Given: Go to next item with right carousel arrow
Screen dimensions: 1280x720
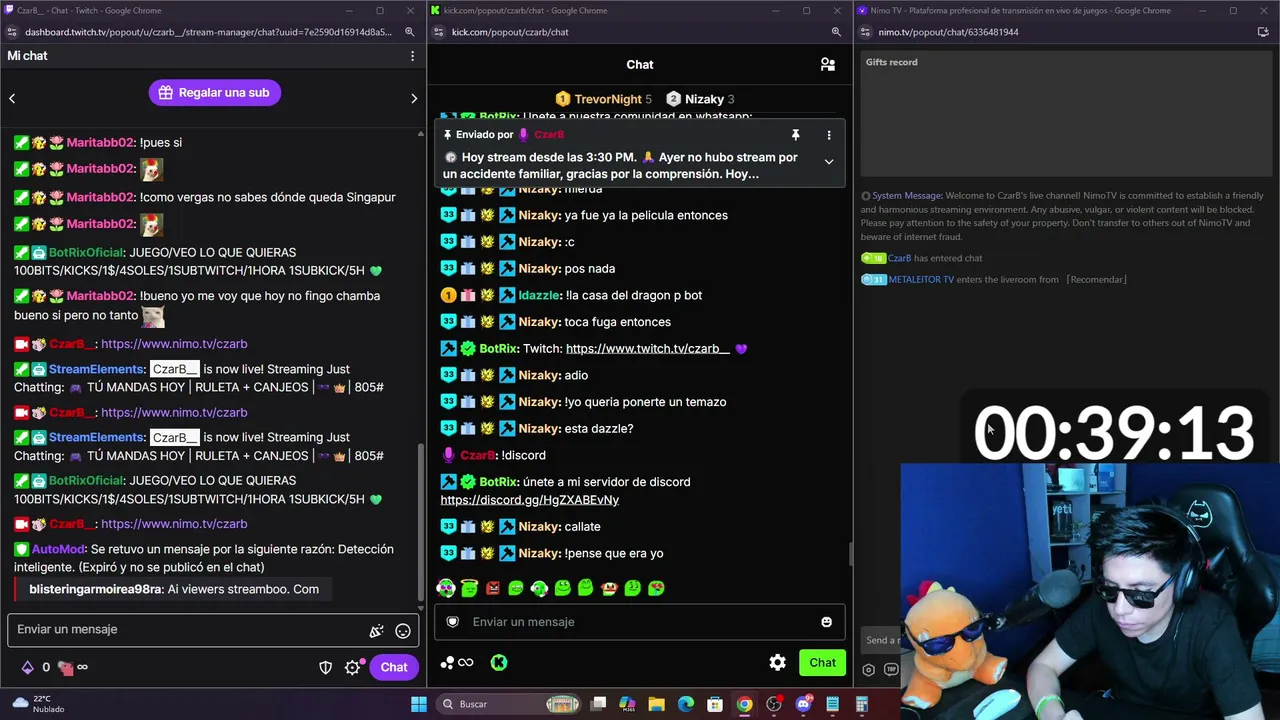Looking at the screenshot, I should tap(414, 98).
